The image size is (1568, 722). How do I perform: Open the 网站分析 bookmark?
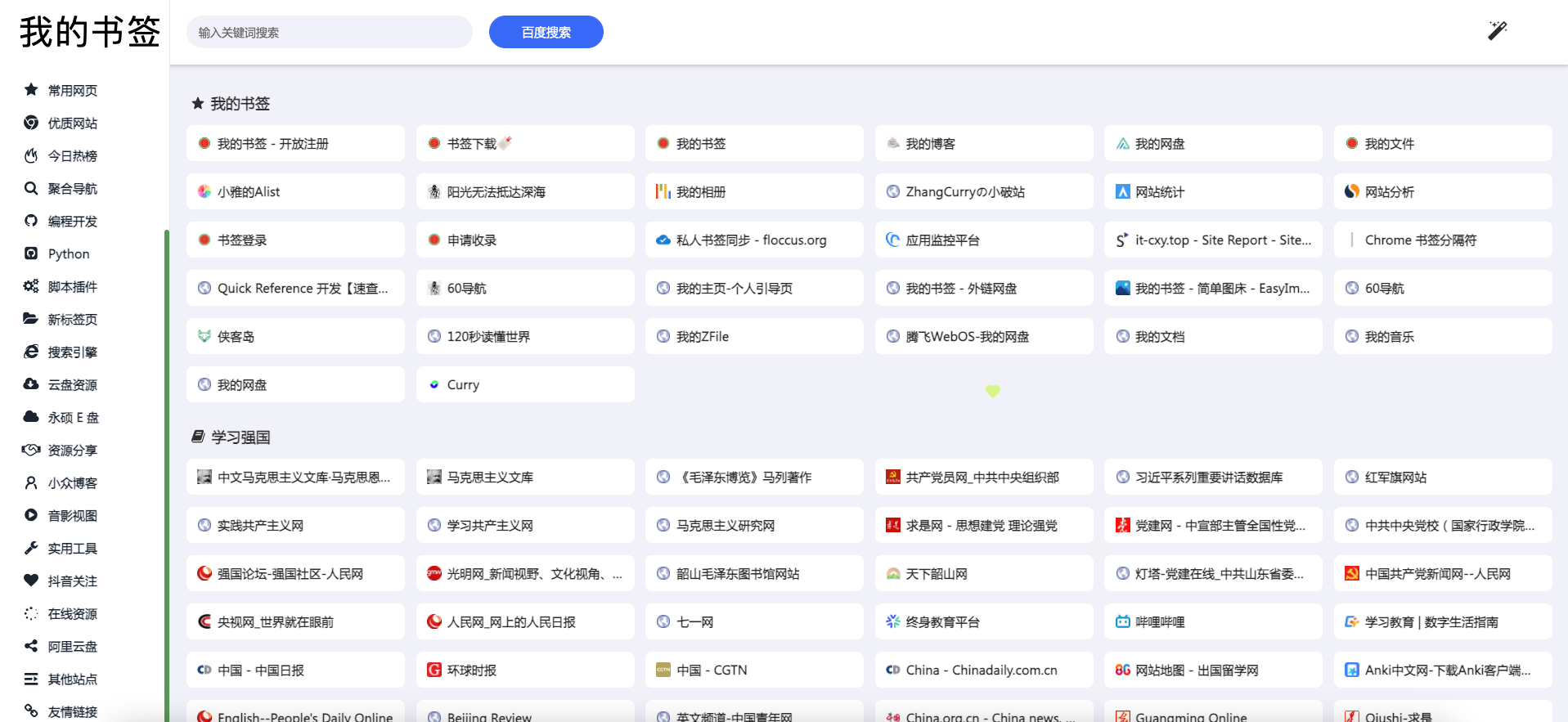(1443, 191)
